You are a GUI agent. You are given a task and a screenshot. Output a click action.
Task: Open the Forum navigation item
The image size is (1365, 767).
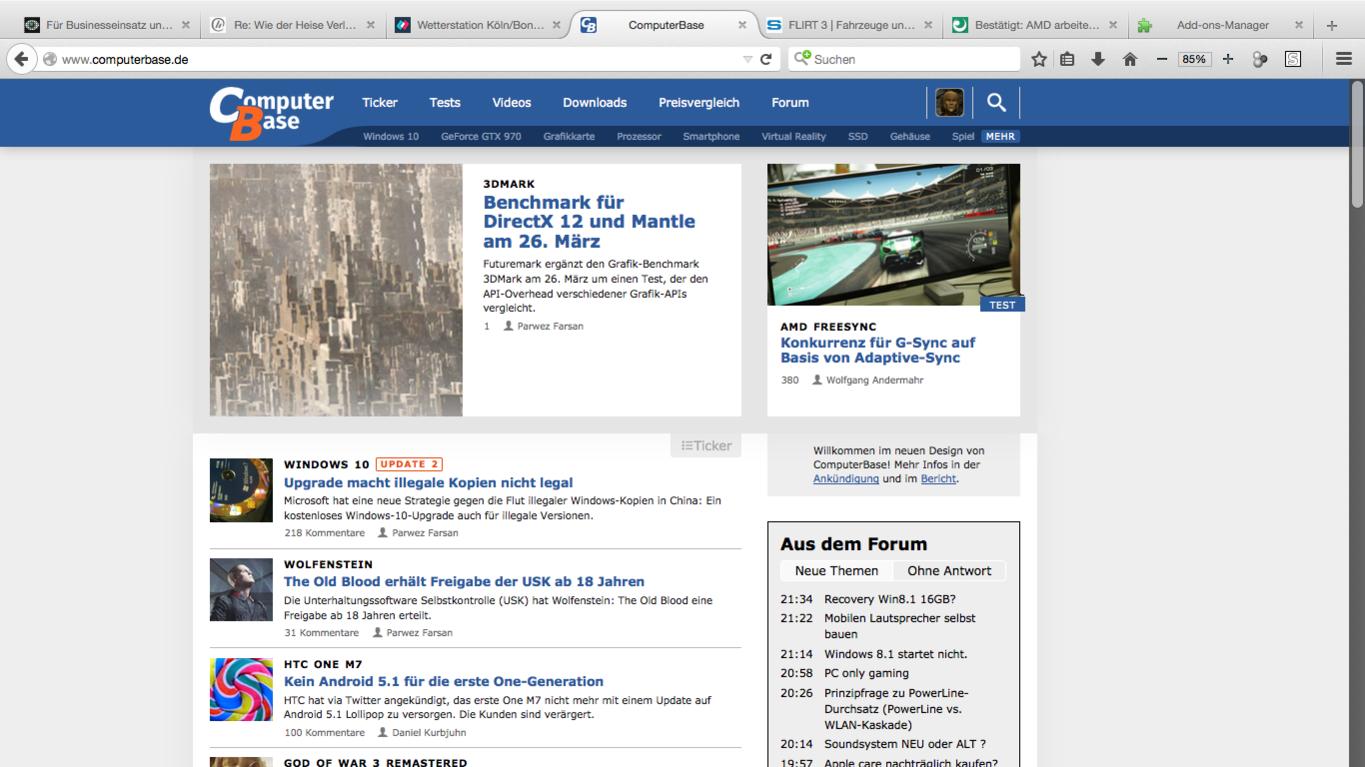coord(790,102)
